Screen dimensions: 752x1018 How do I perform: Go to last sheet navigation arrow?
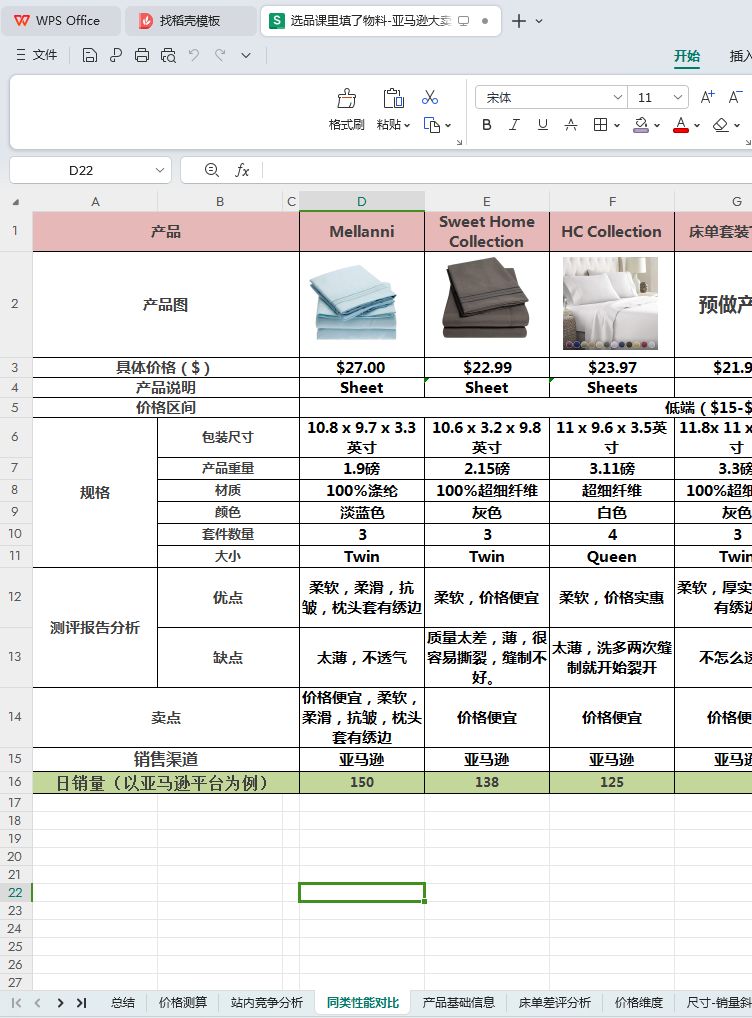81,1002
